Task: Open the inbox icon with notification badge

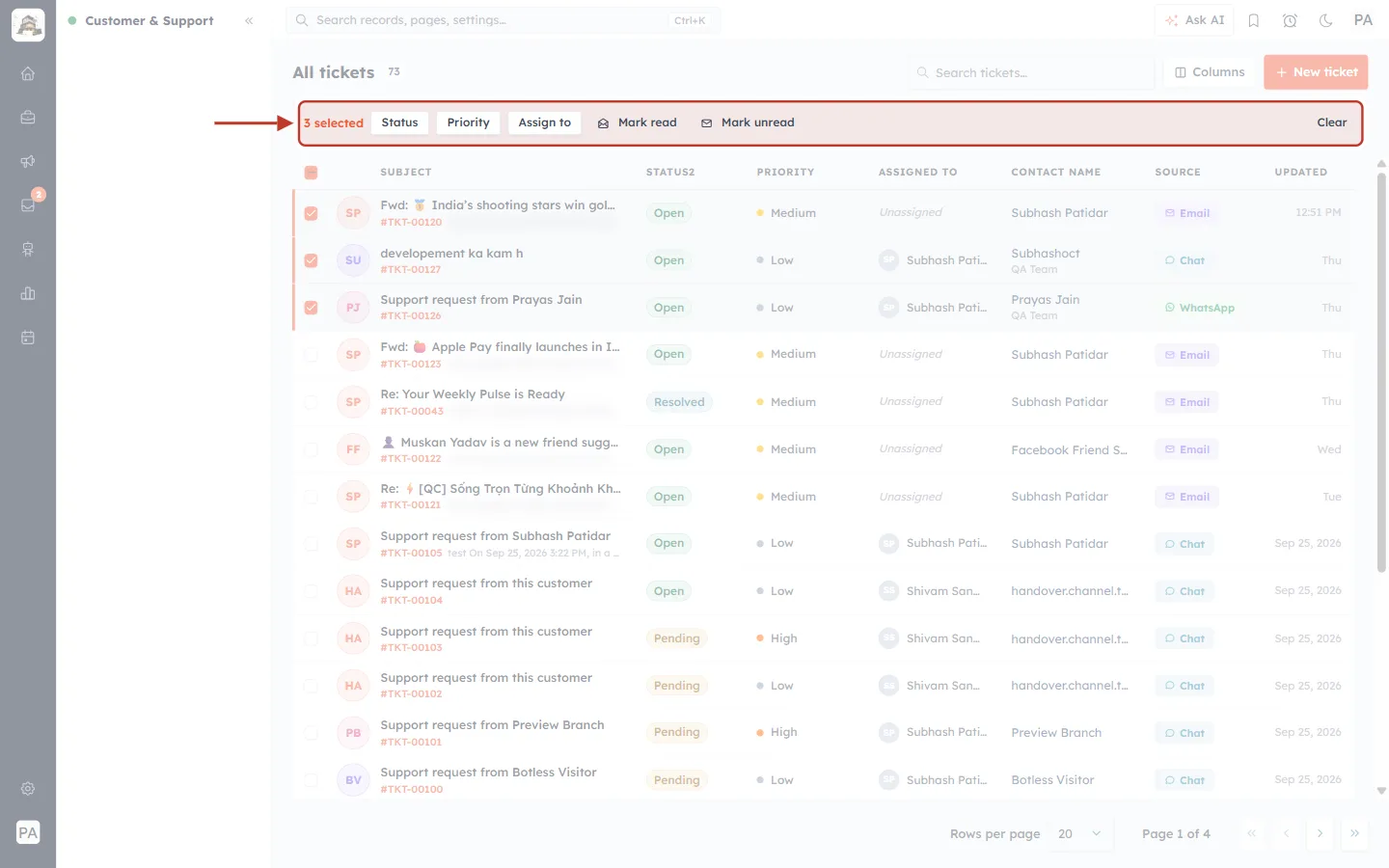Action: (28, 204)
